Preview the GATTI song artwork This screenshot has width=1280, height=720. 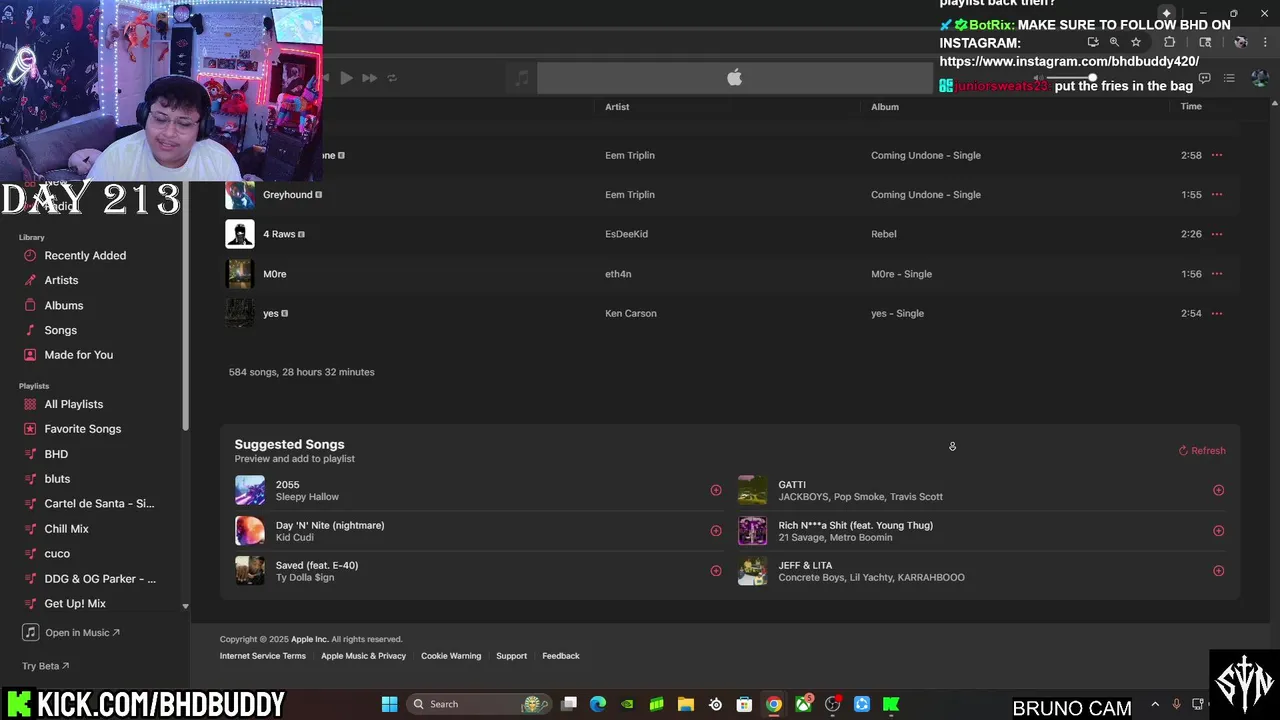753,490
